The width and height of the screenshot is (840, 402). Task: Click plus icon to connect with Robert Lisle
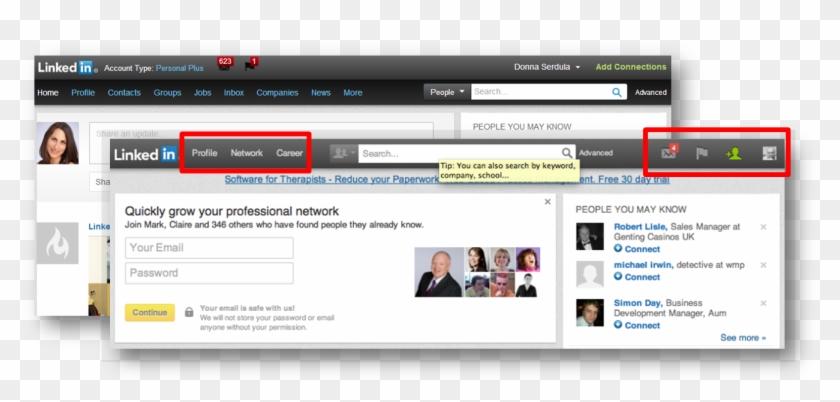pyautogui.click(x=618, y=249)
